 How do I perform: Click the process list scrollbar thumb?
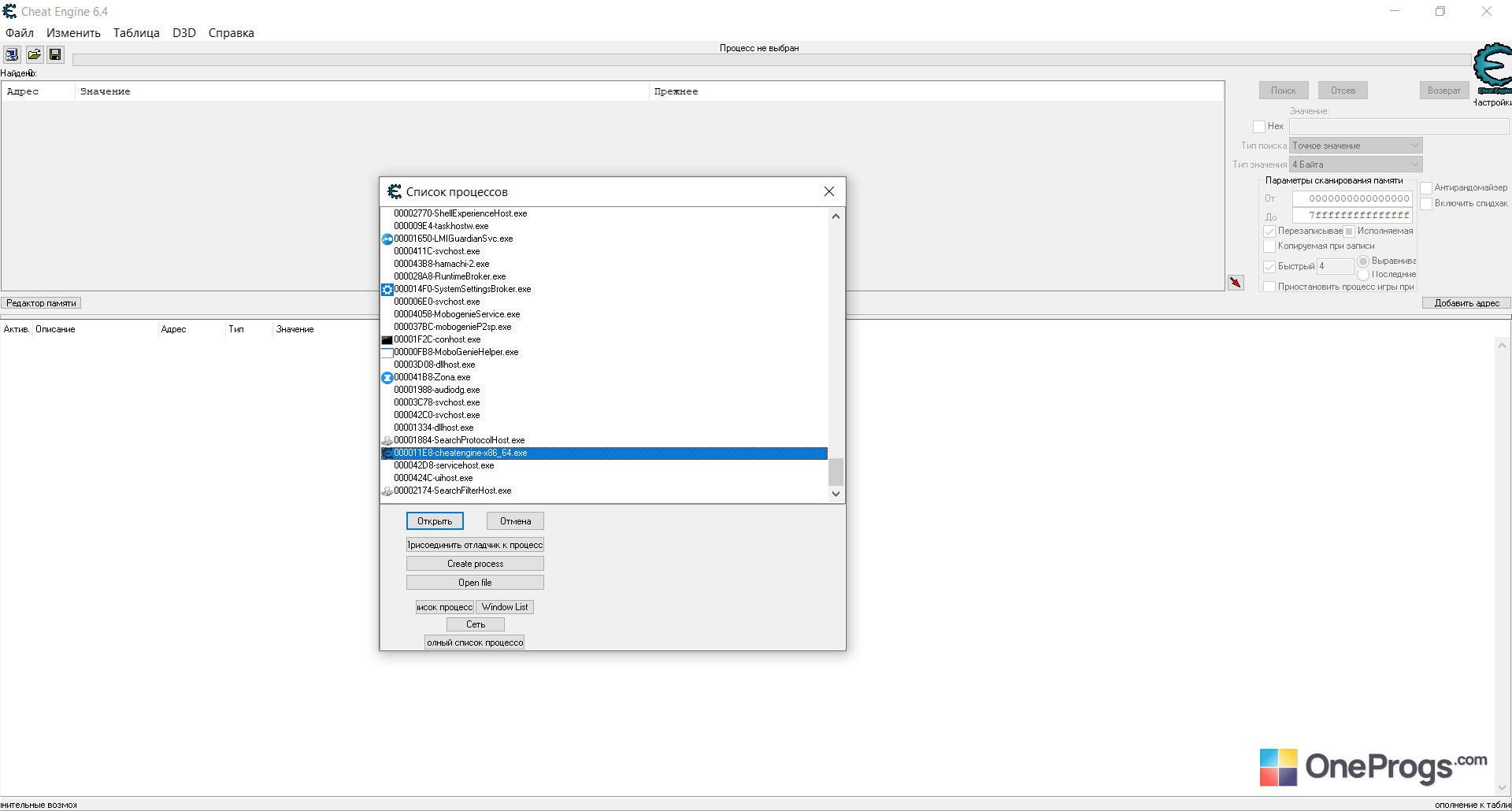tap(836, 472)
